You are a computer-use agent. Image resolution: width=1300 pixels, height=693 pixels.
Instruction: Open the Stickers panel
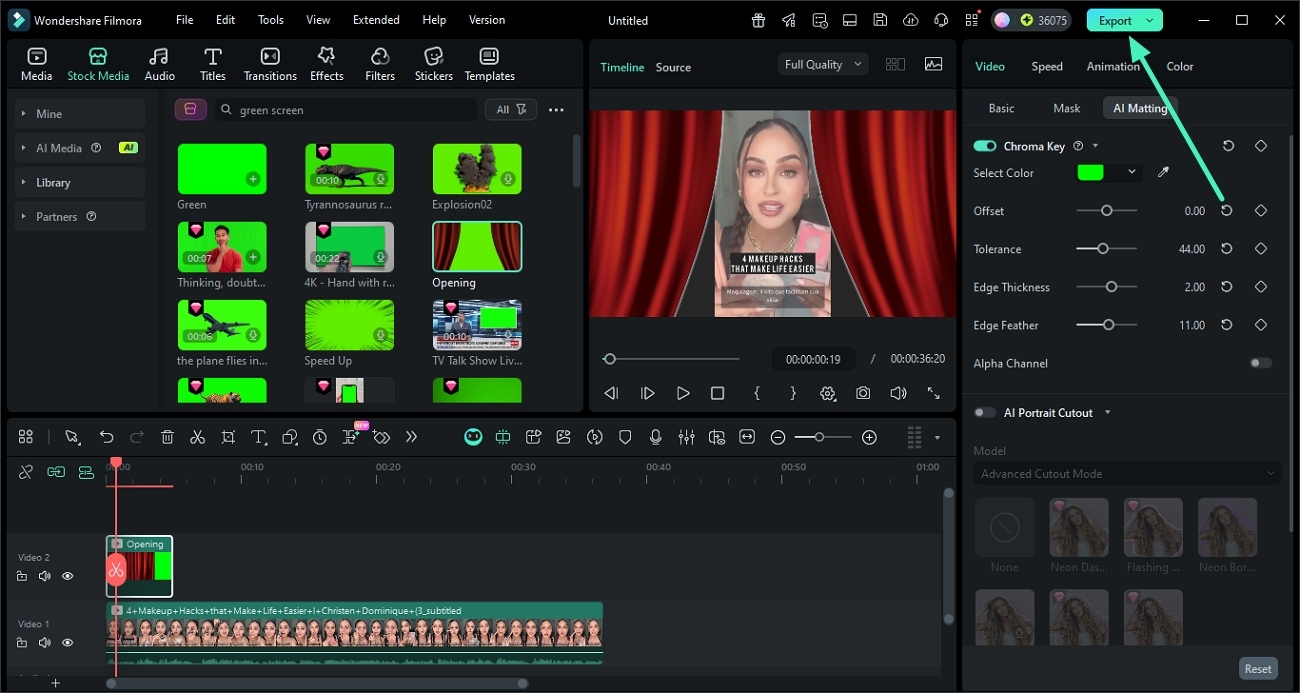coord(433,64)
